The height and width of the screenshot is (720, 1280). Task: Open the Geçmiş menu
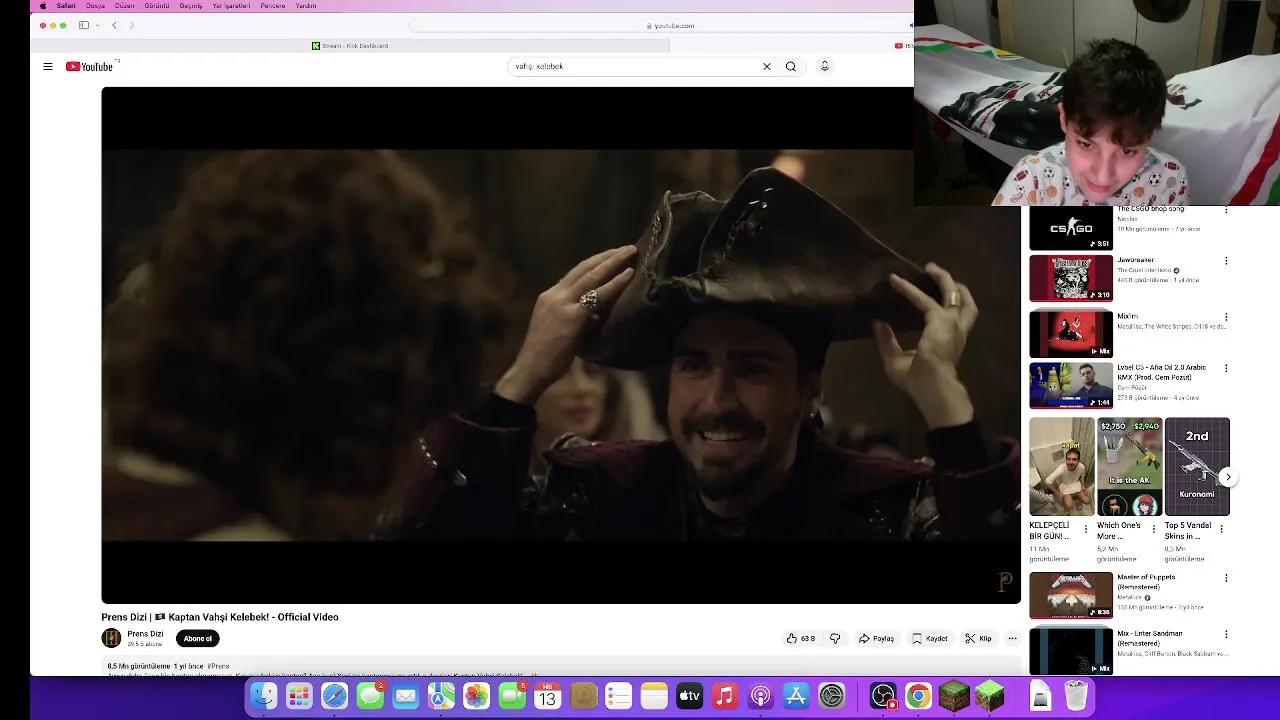pos(190,6)
